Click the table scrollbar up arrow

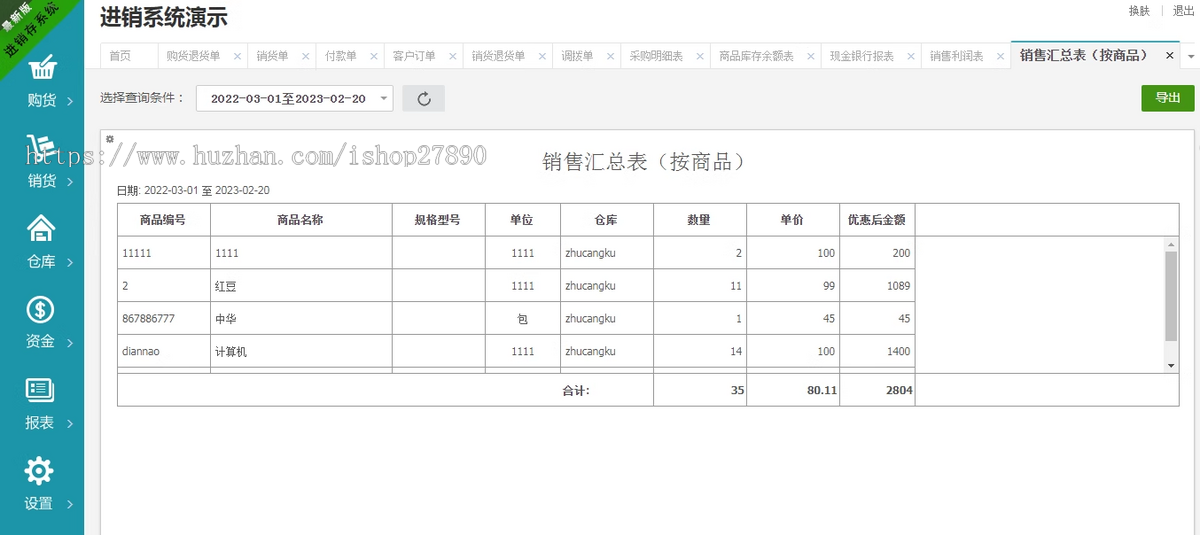coord(1171,244)
